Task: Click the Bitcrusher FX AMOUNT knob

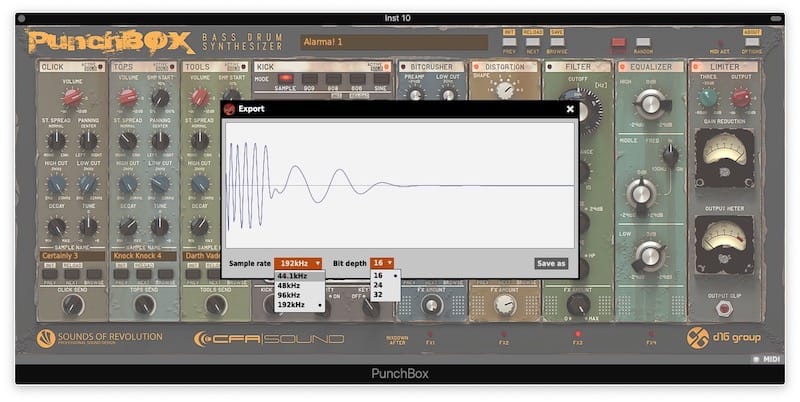Action: click(x=432, y=305)
